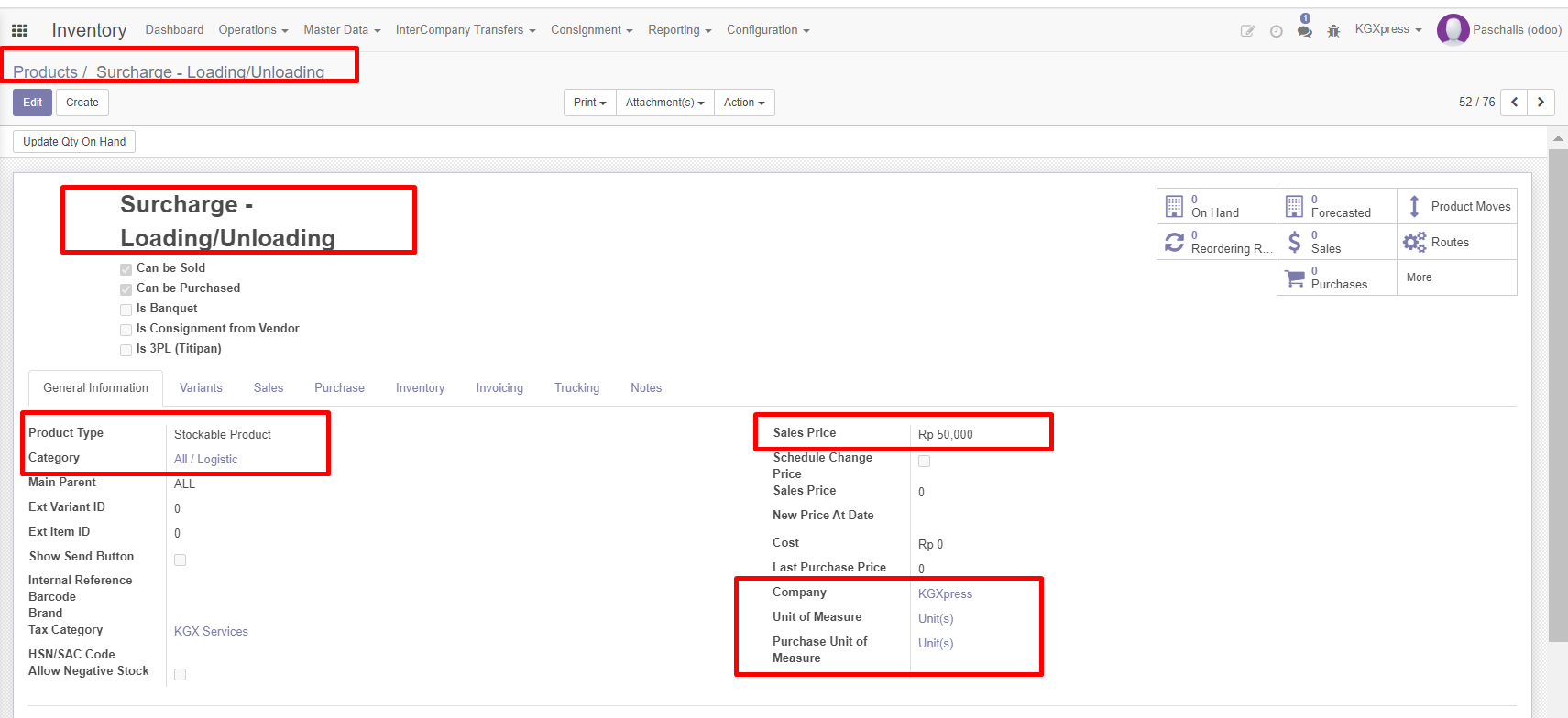Expand the Consignment menu

[x=592, y=30]
